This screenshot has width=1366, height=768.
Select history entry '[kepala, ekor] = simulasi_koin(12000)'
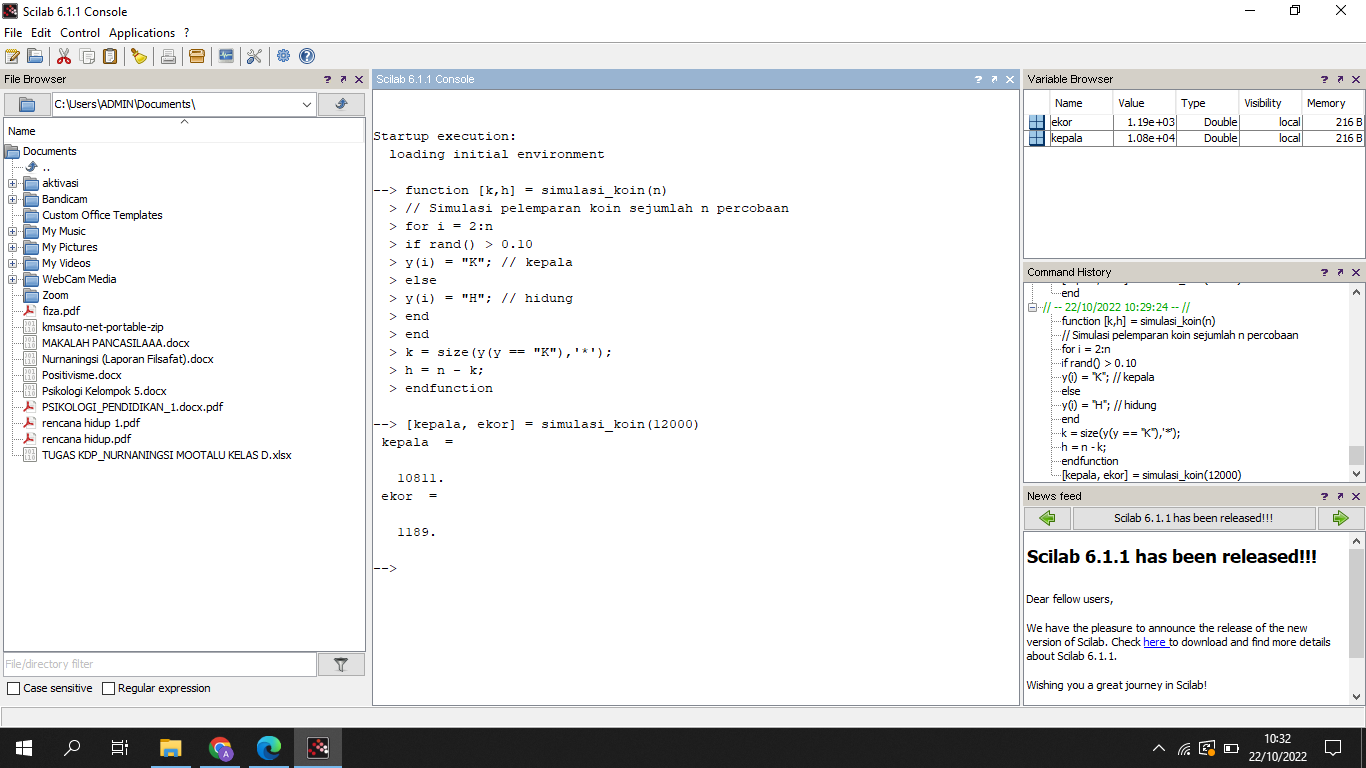point(1151,475)
